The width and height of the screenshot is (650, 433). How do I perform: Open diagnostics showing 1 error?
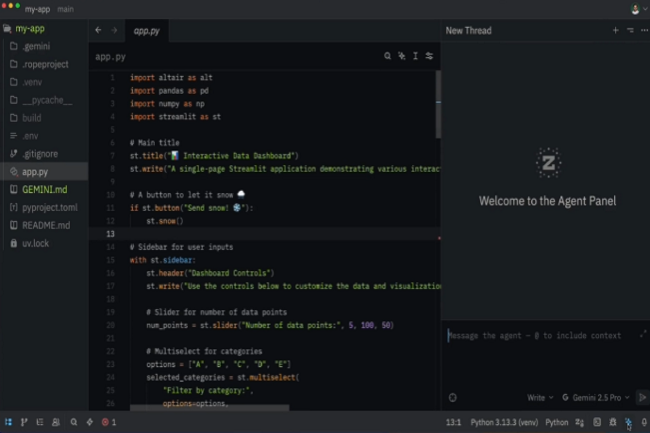pos(109,422)
